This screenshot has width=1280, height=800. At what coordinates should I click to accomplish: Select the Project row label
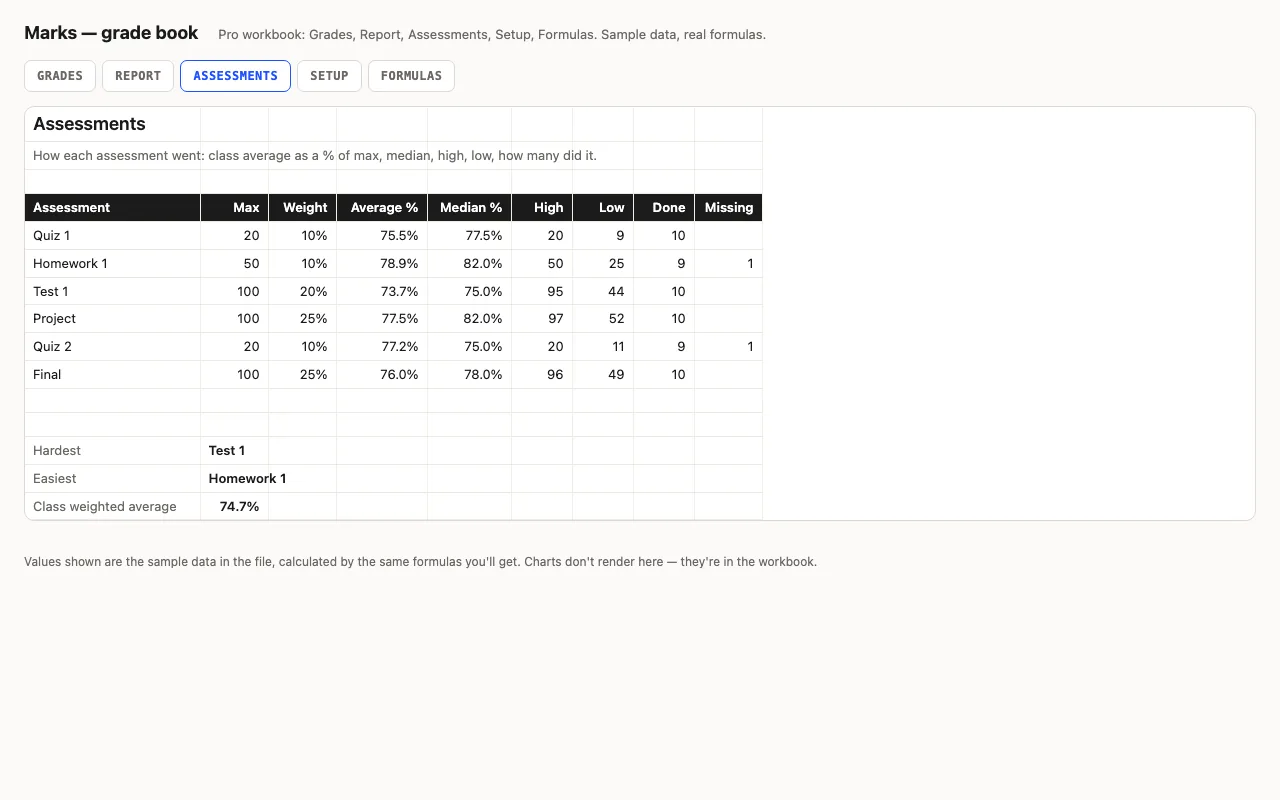pos(113,319)
